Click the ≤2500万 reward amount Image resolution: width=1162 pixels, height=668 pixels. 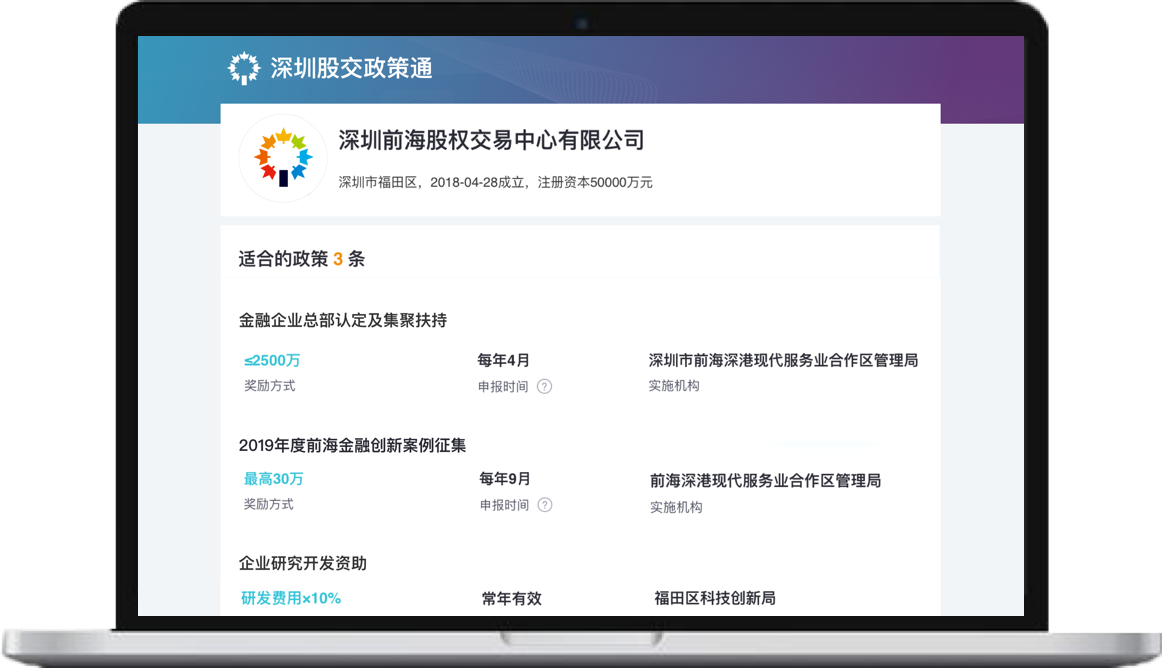(x=272, y=360)
